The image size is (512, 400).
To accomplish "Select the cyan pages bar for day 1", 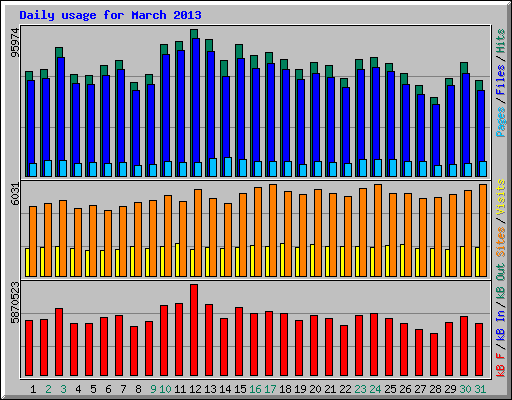I will tap(33, 170).
